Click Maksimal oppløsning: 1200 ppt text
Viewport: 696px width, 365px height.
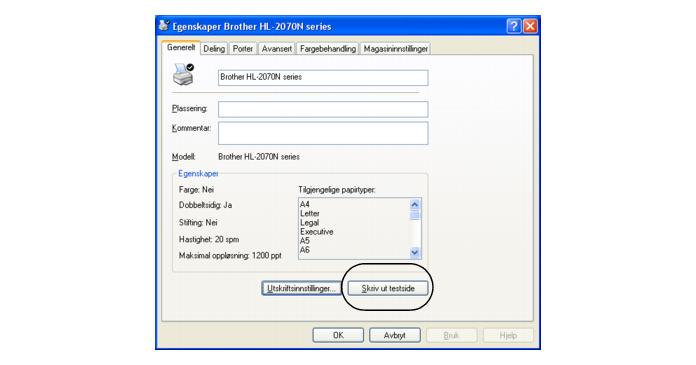pyautogui.click(x=230, y=256)
